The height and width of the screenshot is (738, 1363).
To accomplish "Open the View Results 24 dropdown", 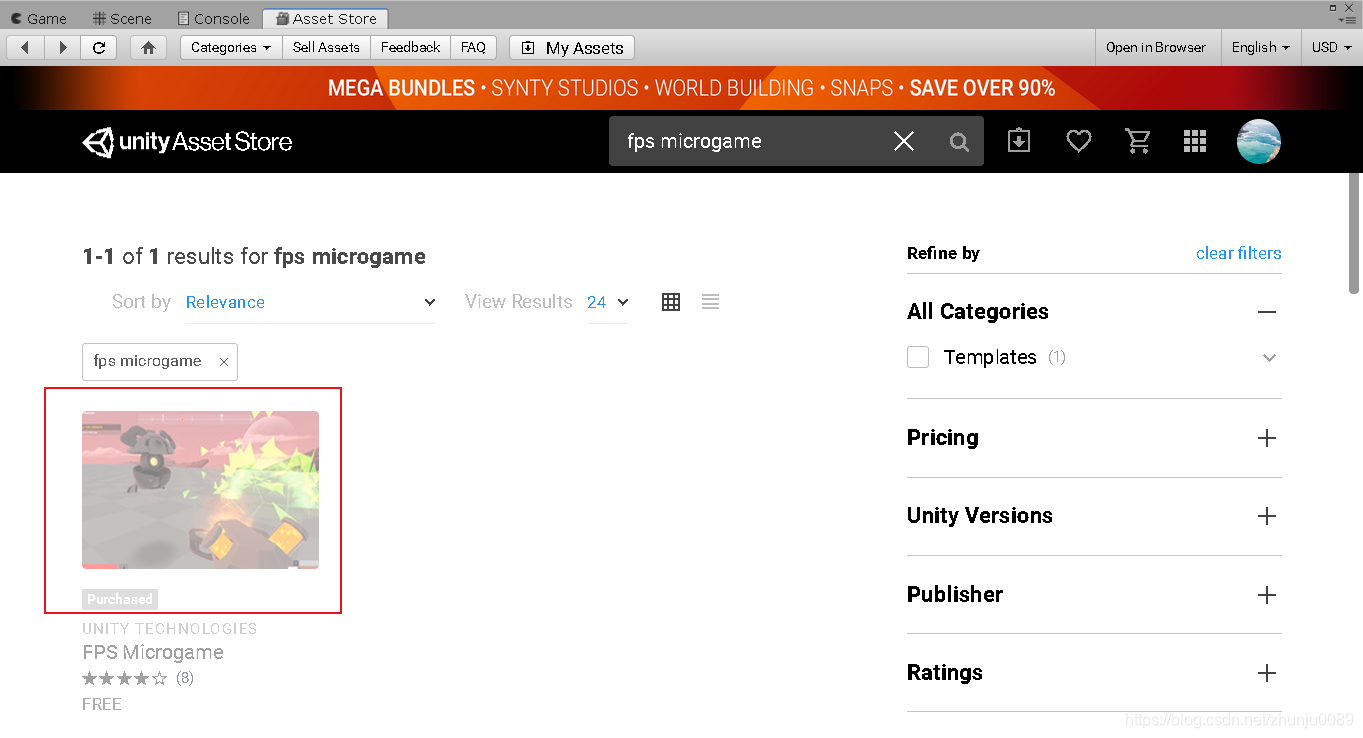I will tap(608, 302).
